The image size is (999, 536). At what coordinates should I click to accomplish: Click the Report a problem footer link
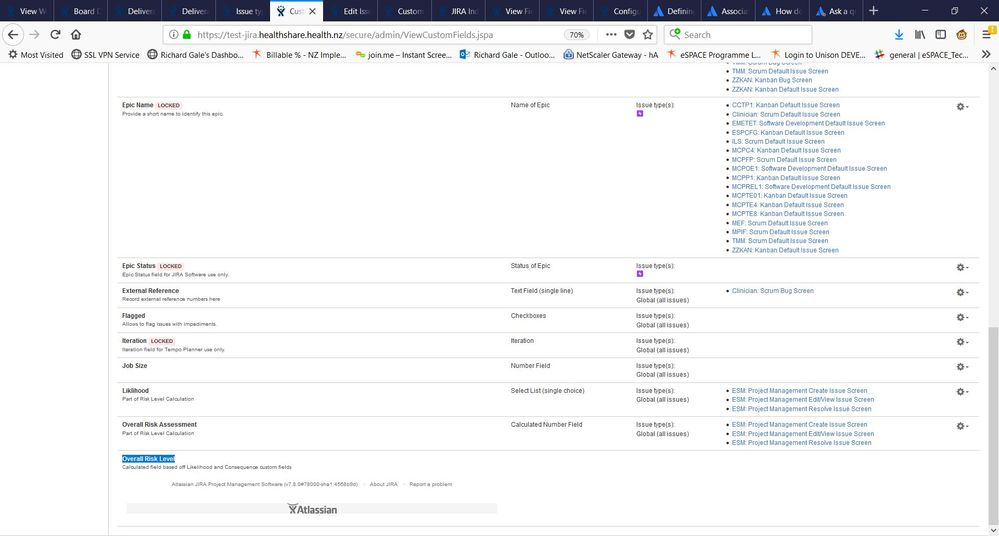point(431,484)
